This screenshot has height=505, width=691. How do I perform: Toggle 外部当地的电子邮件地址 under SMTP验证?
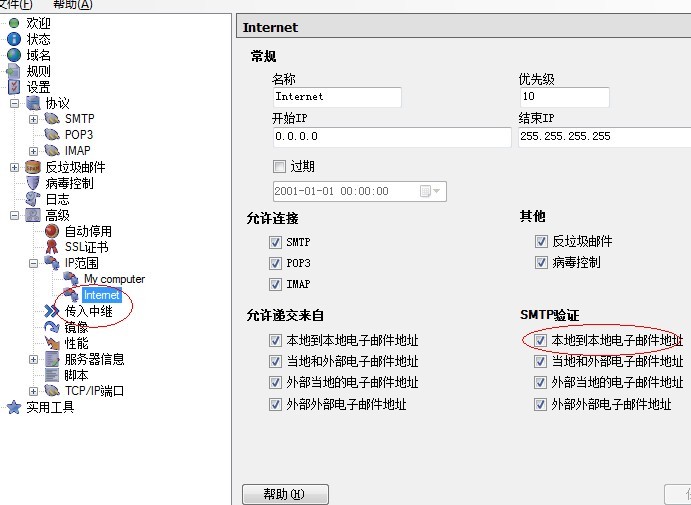click(540, 382)
